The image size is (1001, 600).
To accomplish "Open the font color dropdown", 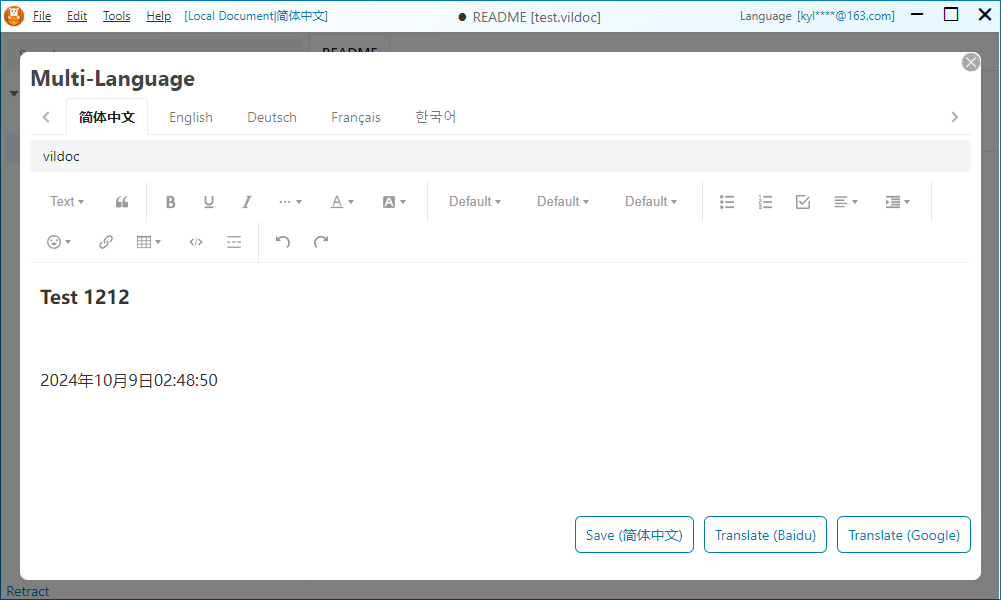I will coord(342,202).
